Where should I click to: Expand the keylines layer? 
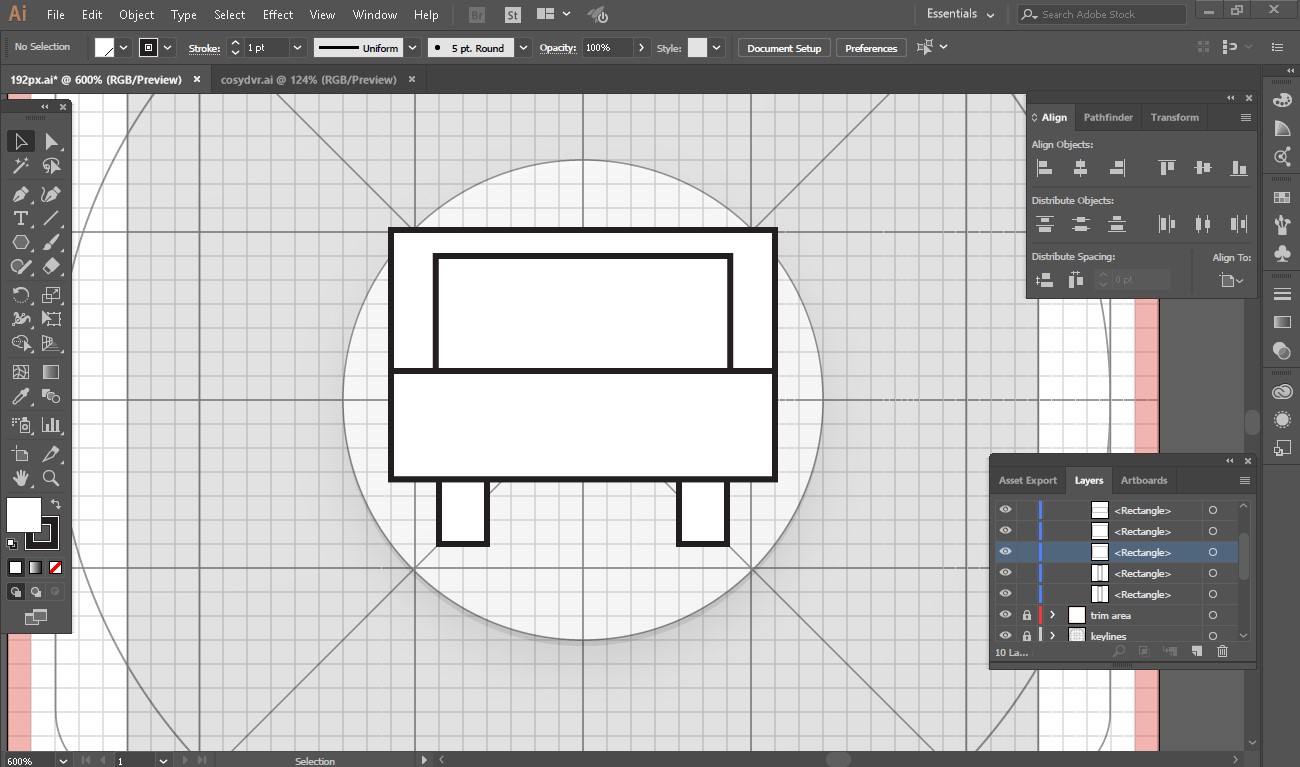tap(1052, 636)
